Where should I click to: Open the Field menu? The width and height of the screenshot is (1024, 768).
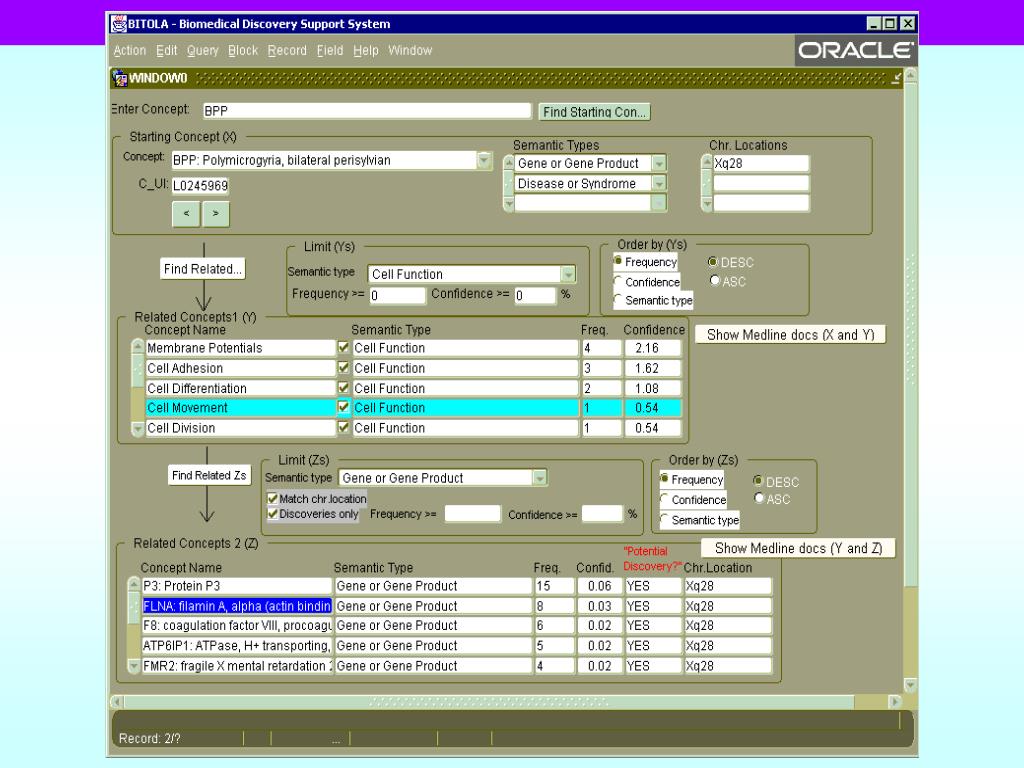tap(330, 50)
